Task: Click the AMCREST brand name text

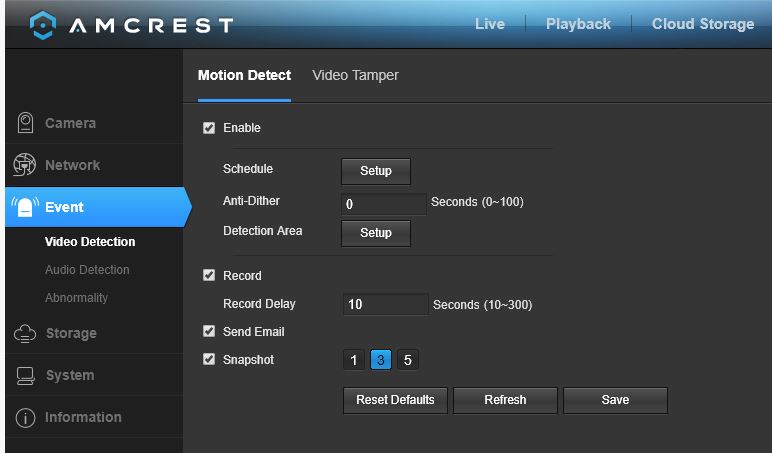Action: click(151, 26)
